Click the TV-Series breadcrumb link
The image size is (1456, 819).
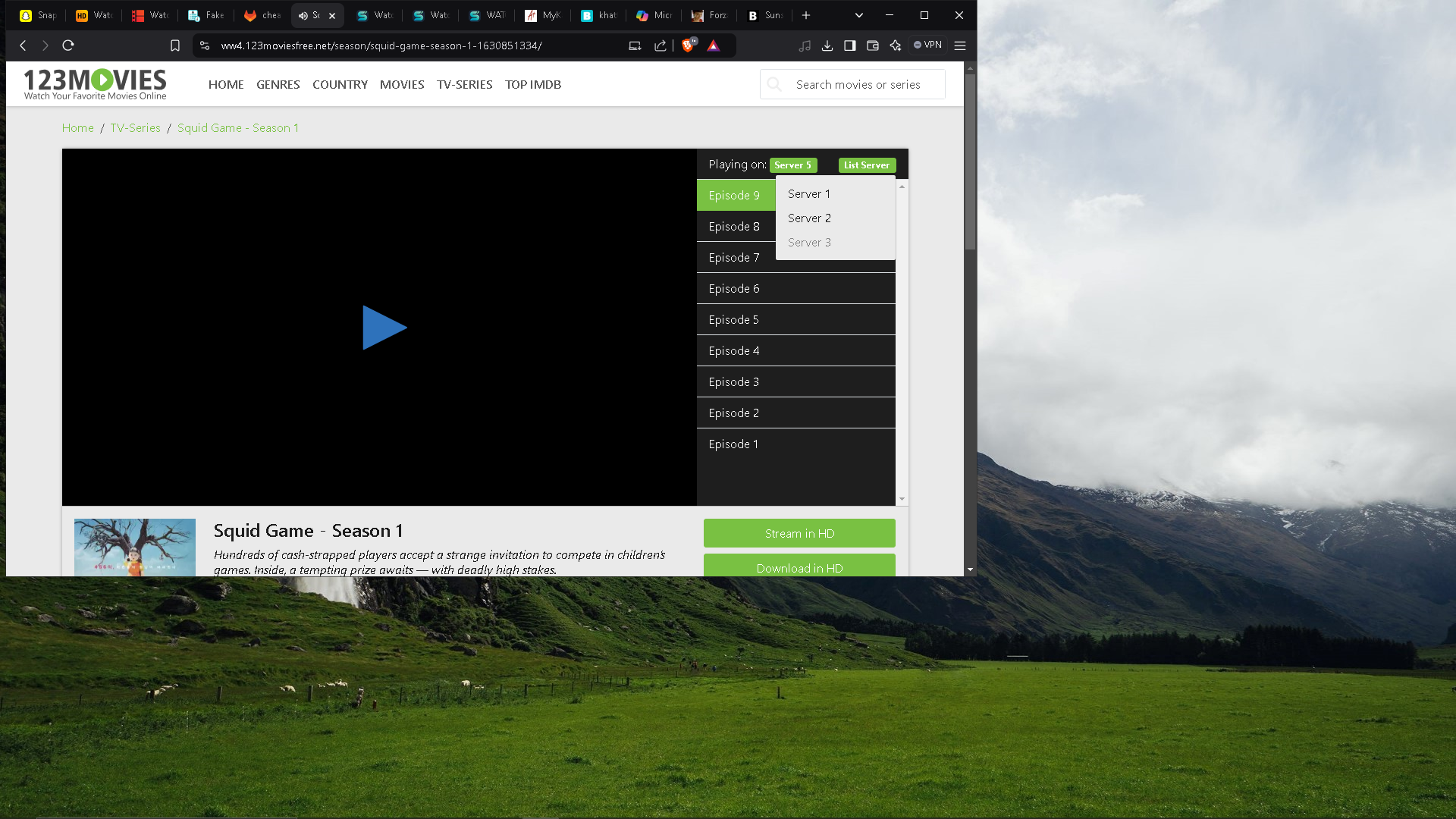click(x=136, y=128)
